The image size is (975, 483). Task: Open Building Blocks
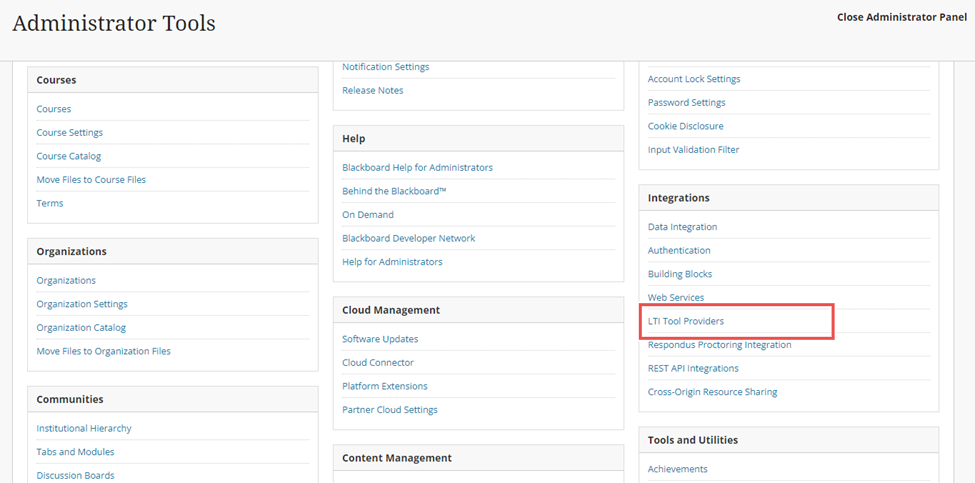click(x=680, y=274)
